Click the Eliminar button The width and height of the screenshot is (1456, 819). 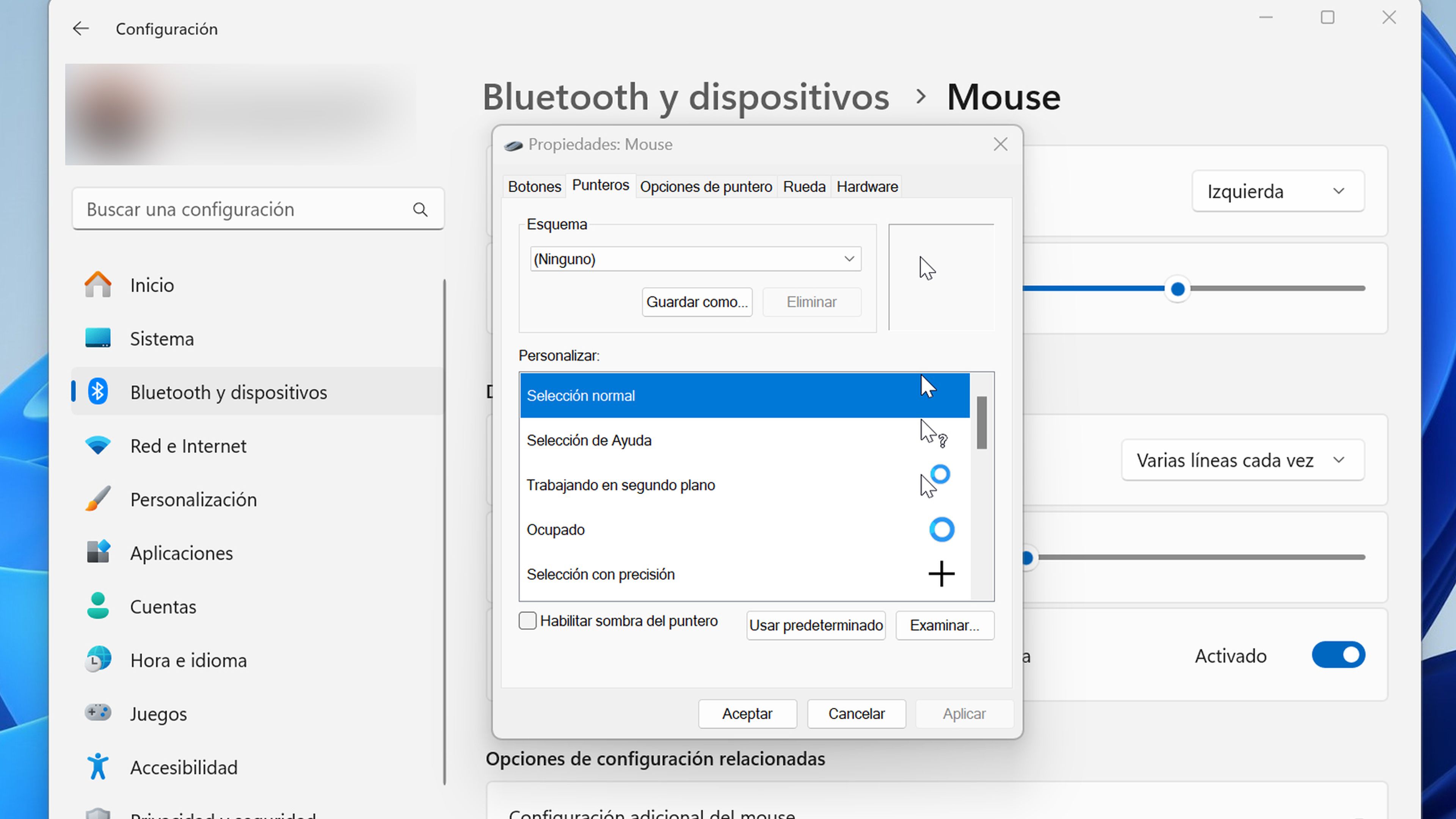click(x=812, y=302)
